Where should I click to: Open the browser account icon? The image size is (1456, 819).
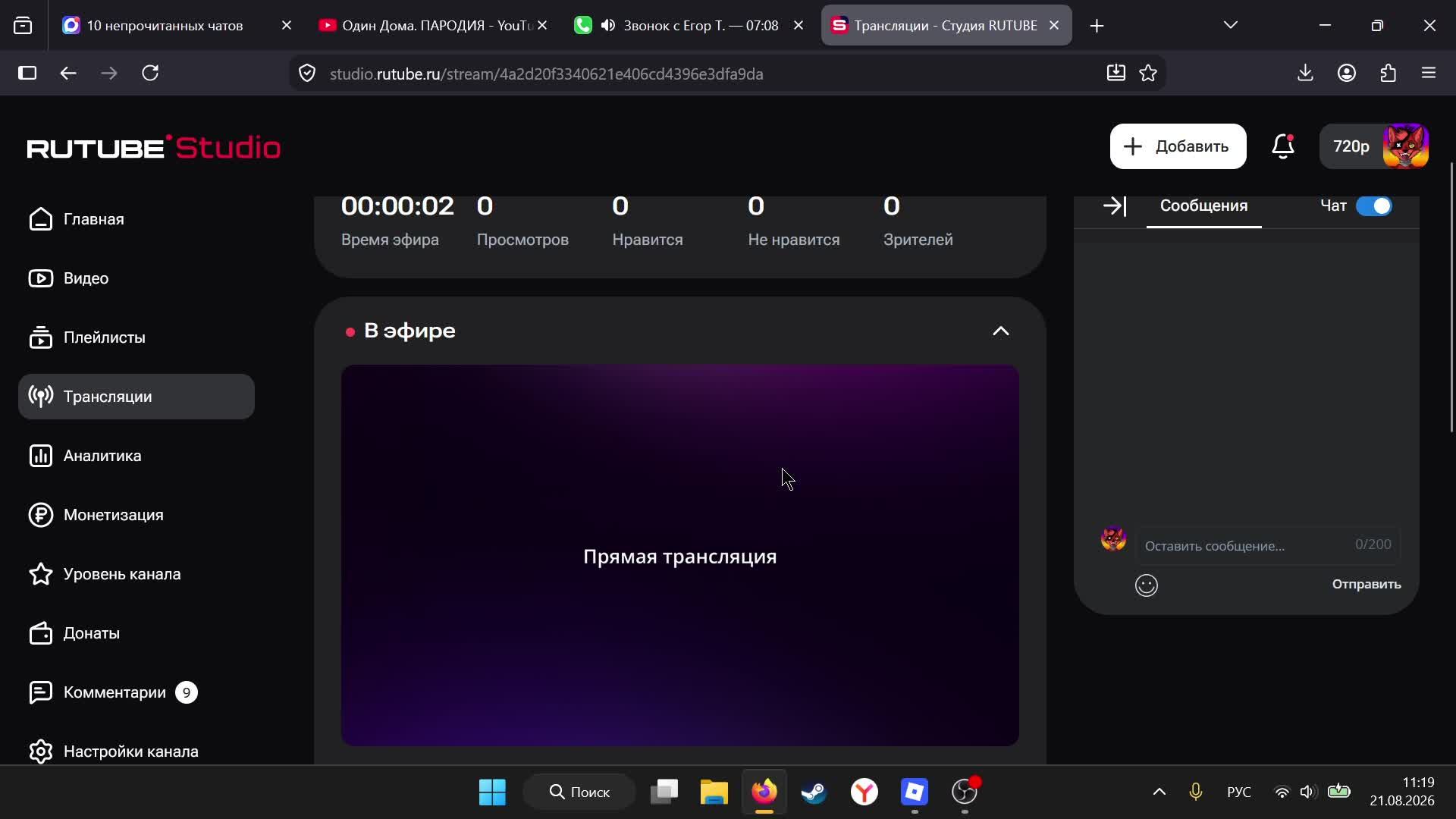click(1347, 73)
